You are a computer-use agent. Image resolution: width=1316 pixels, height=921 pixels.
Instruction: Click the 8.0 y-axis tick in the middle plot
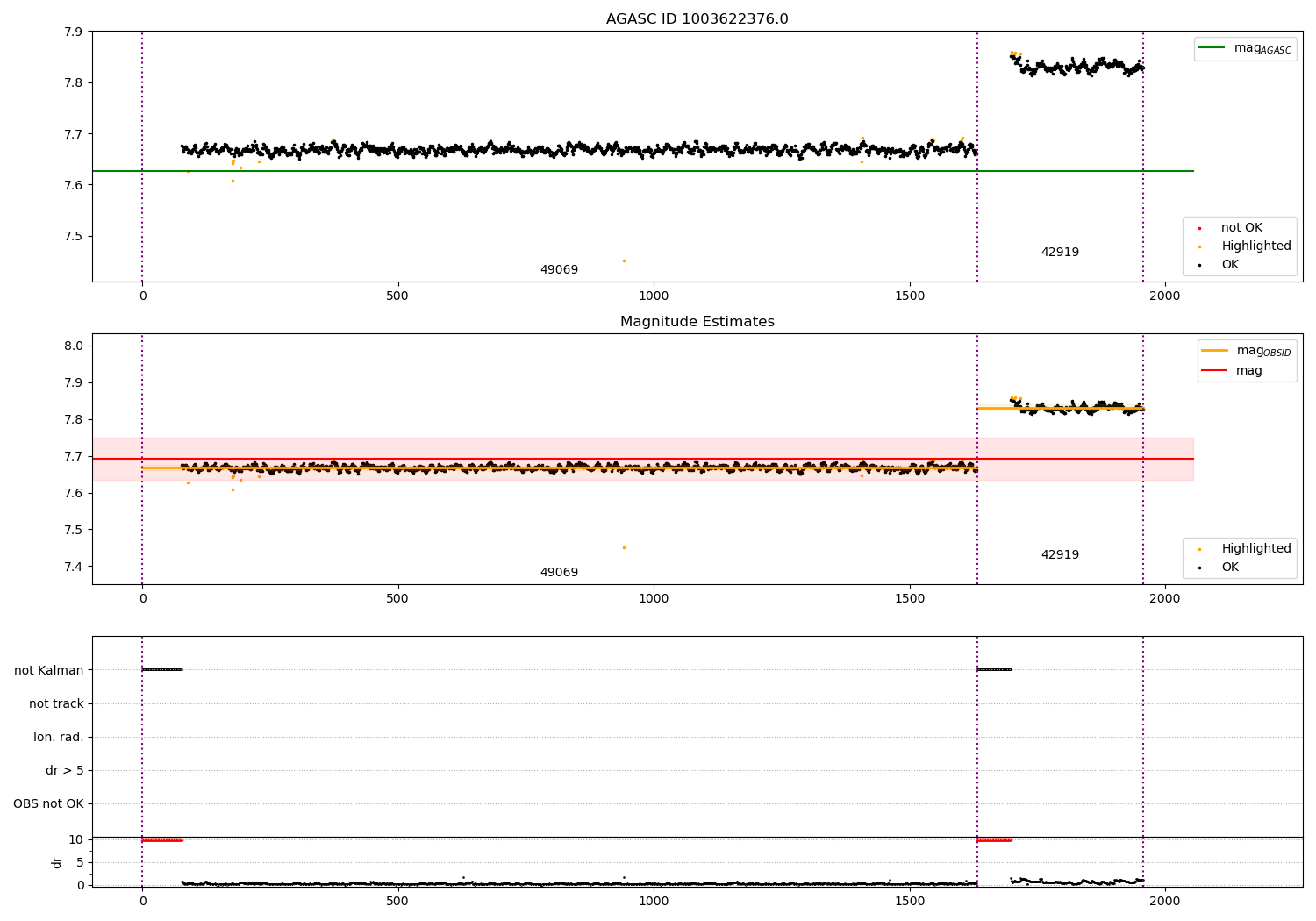click(74, 346)
